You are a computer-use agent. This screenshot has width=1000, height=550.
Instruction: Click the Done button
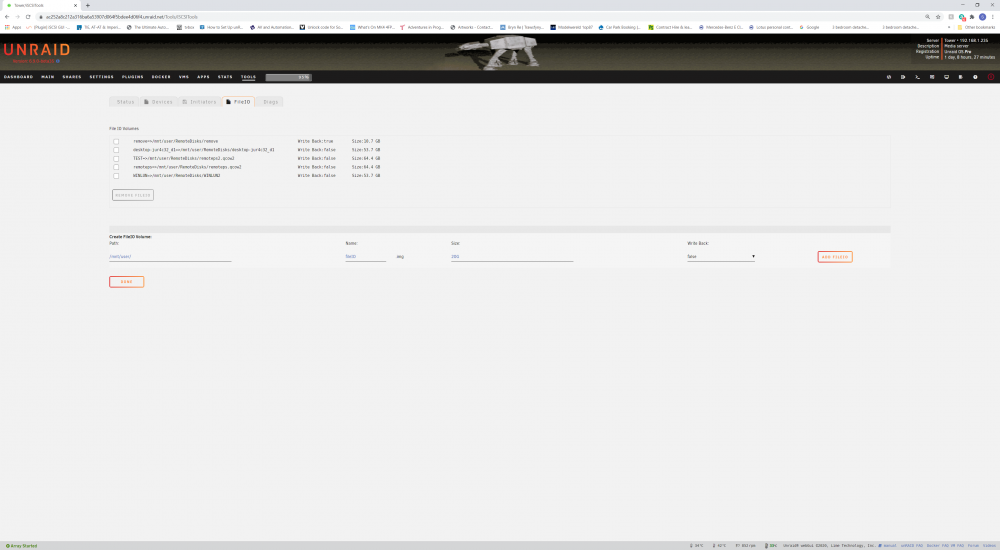tap(126, 281)
